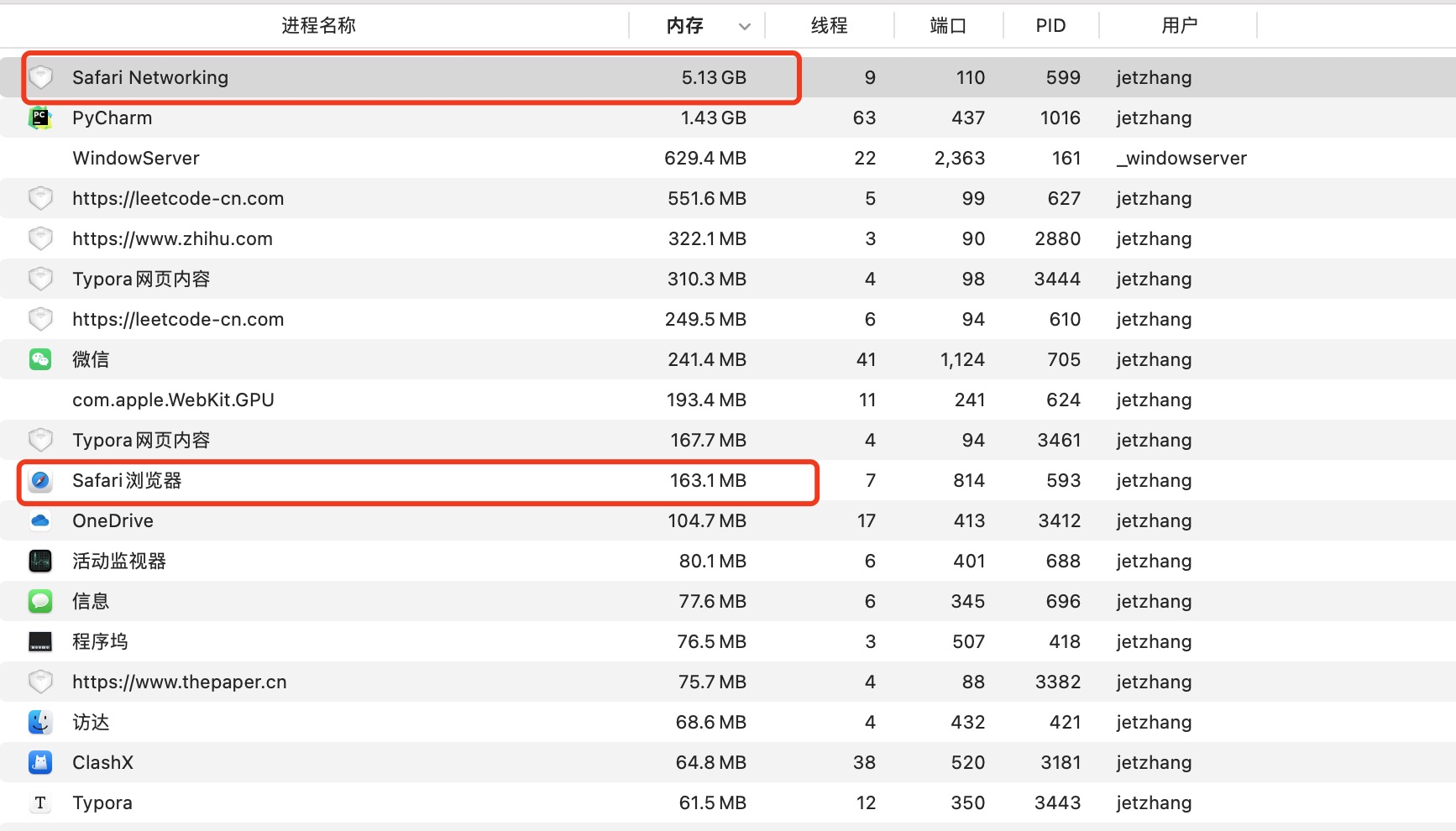Select the Safari浏览器 process name

pos(127,480)
